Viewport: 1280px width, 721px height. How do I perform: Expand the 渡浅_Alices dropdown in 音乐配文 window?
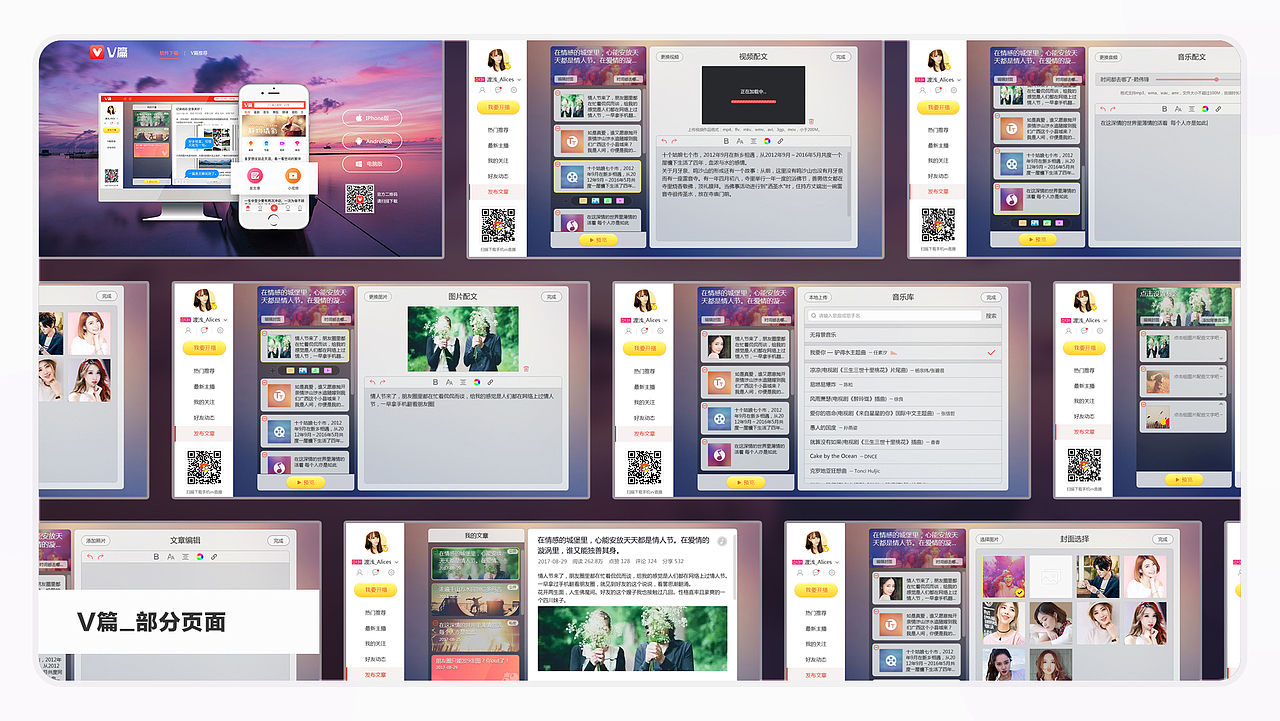click(x=959, y=80)
